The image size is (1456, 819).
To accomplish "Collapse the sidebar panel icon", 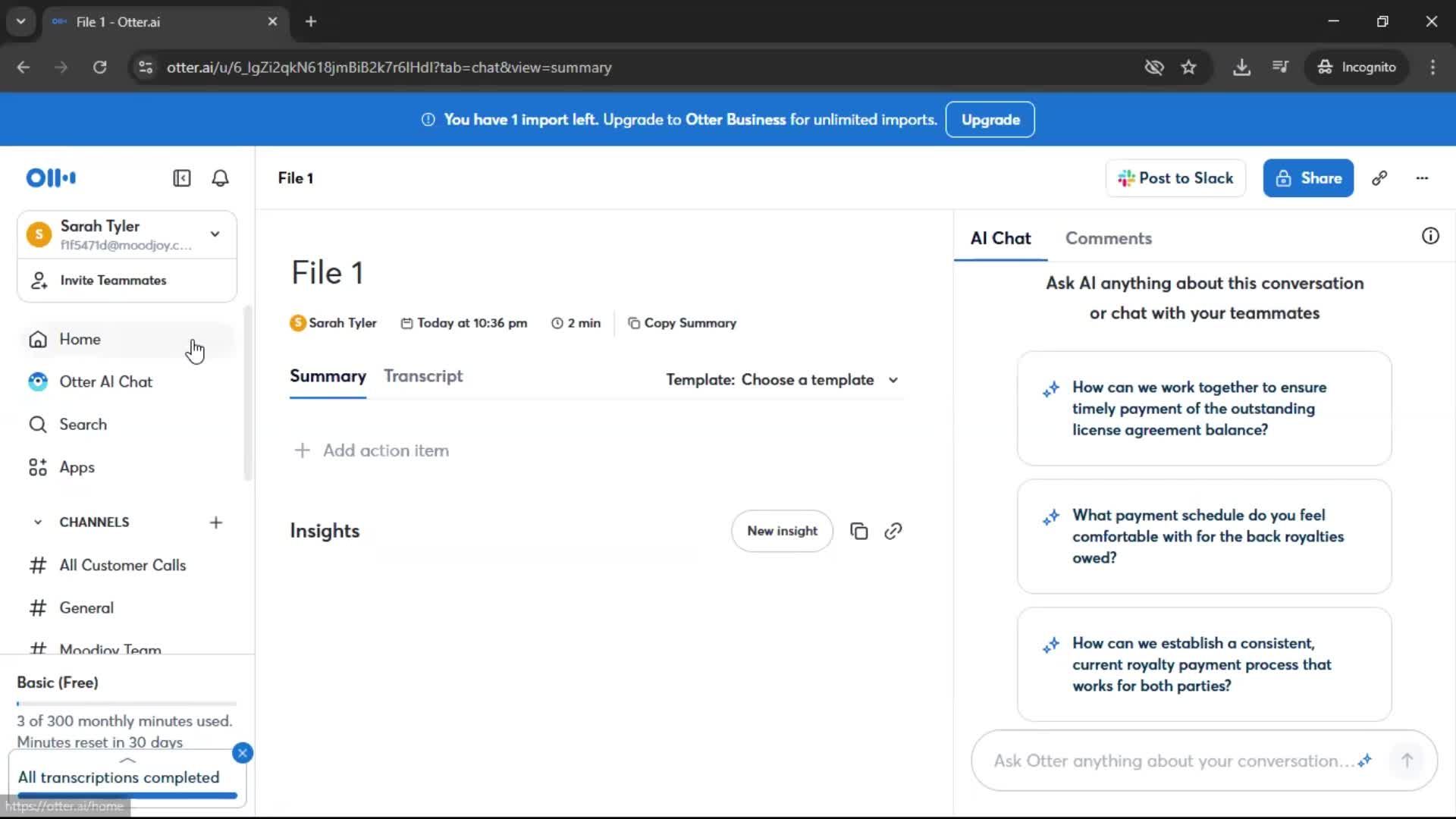I will 181,178.
